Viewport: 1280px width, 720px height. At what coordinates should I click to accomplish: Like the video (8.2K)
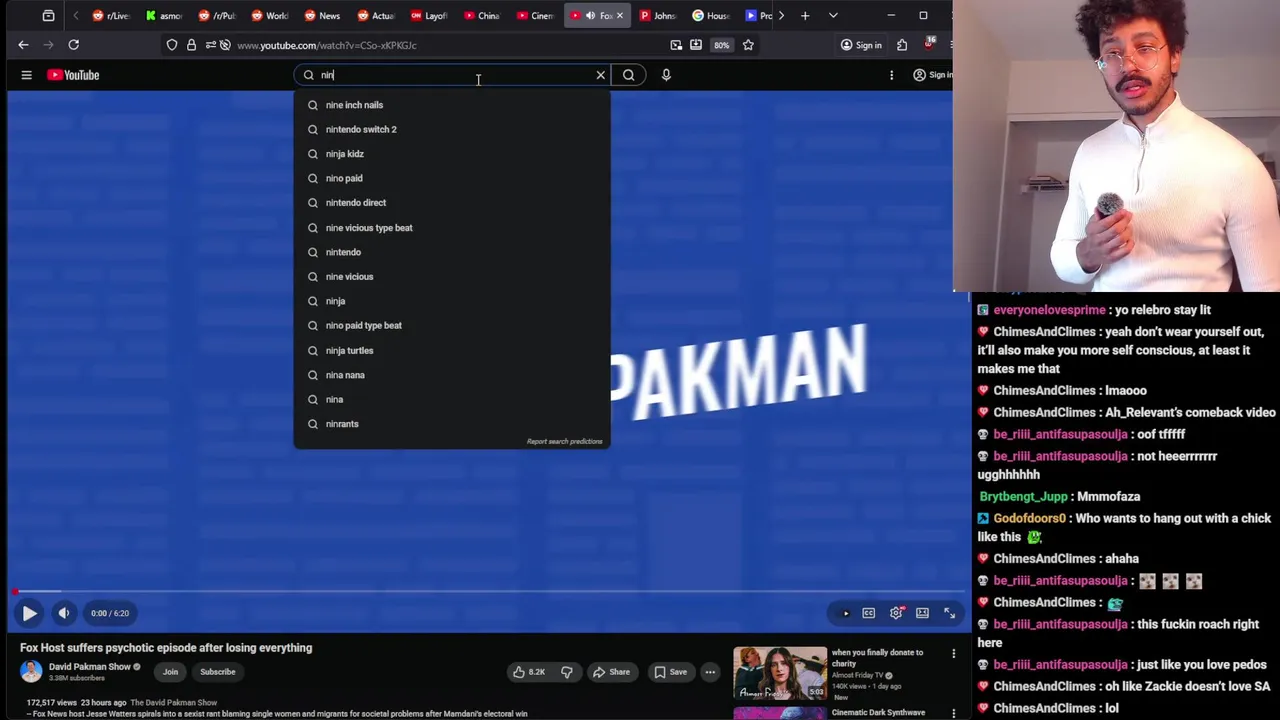pyautogui.click(x=529, y=672)
